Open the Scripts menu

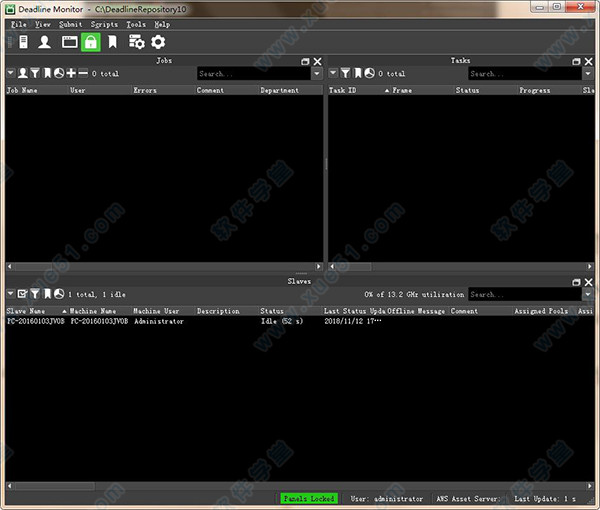point(104,24)
